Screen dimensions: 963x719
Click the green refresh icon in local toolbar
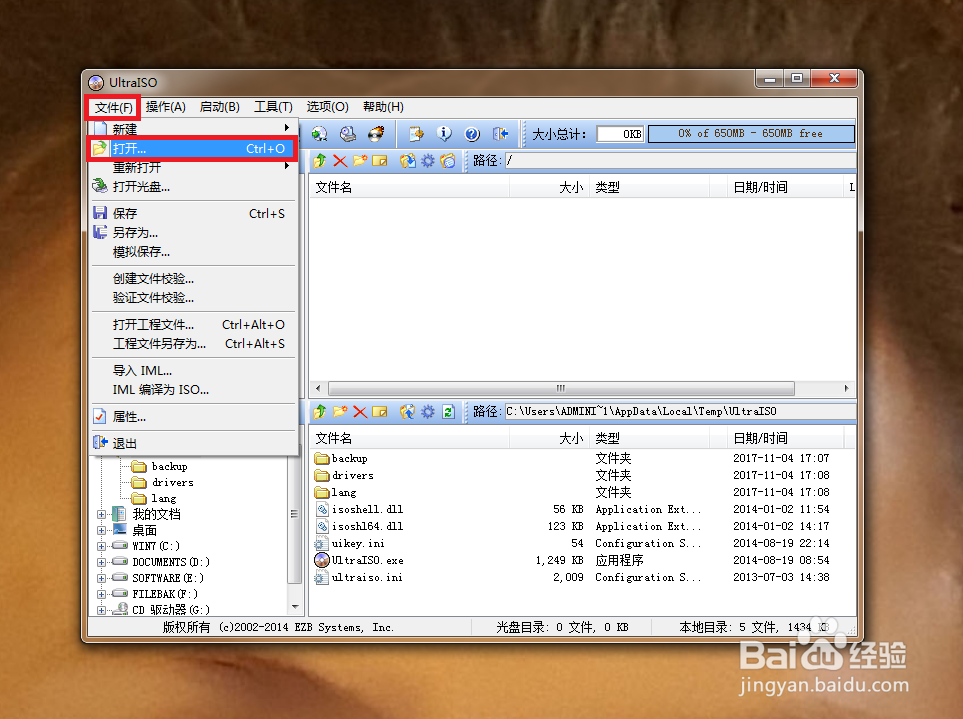[x=448, y=411]
